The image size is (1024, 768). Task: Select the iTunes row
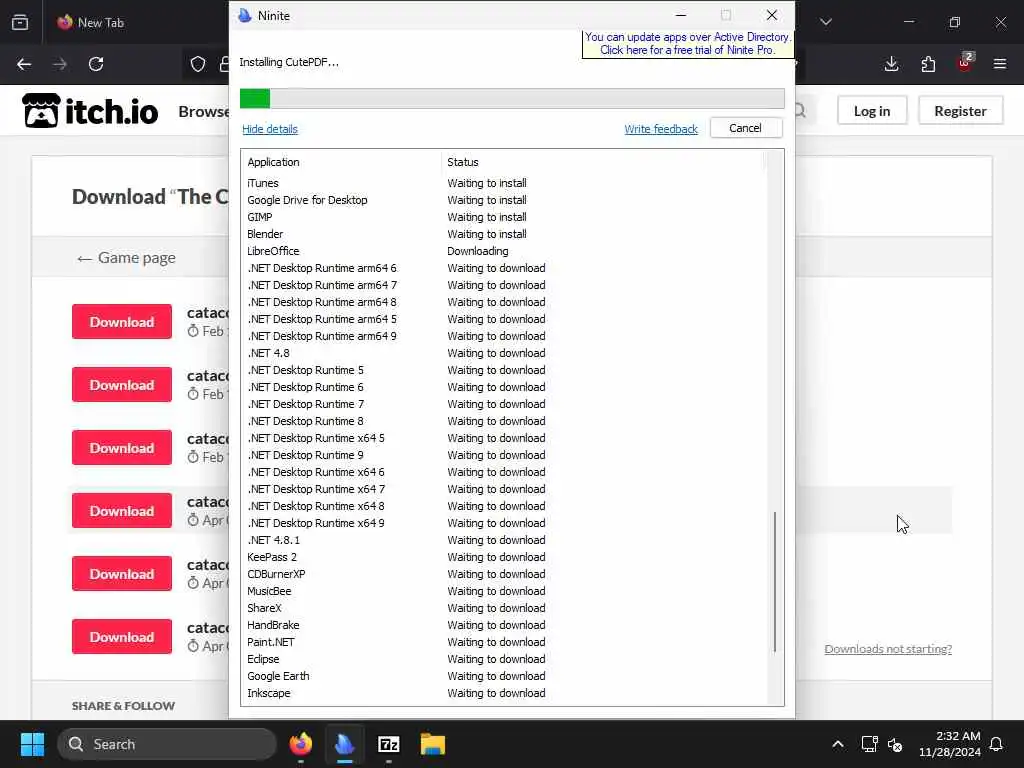click(504, 184)
